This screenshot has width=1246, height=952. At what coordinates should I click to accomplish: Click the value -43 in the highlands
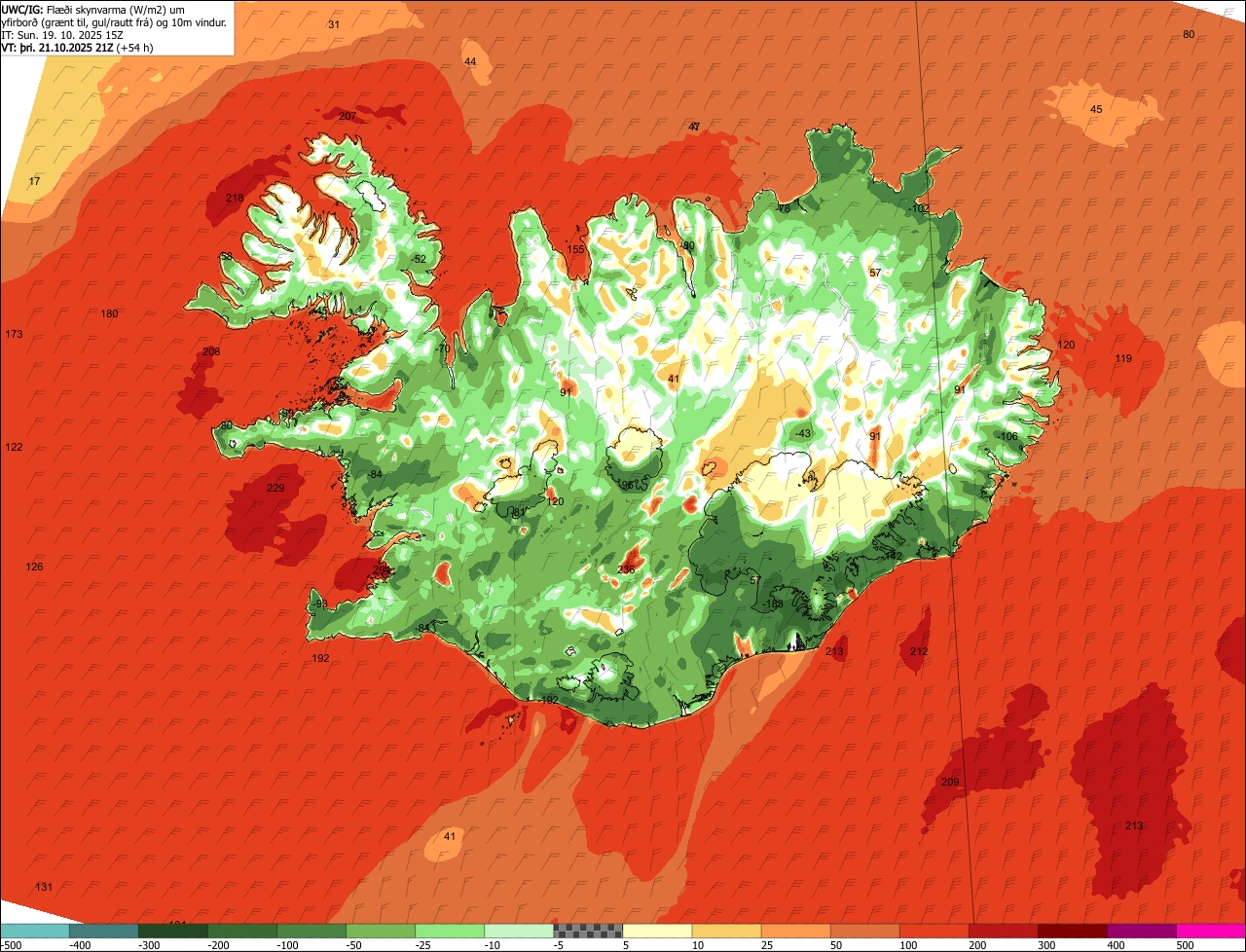point(801,433)
